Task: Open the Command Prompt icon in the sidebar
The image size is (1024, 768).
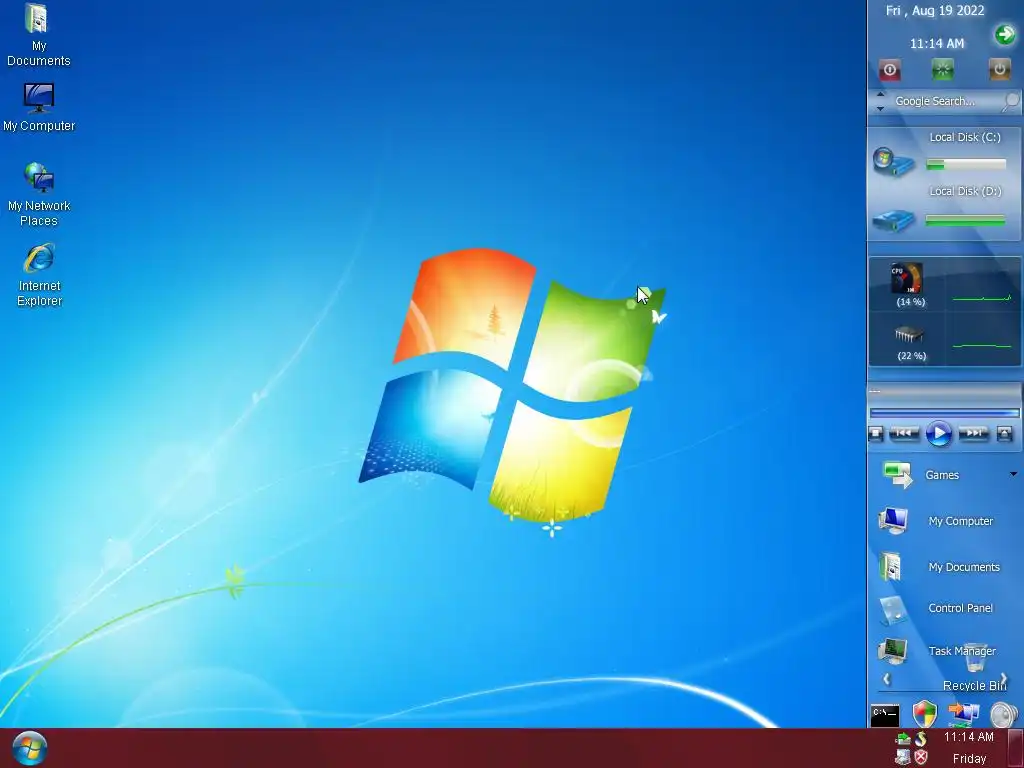Action: pyautogui.click(x=885, y=715)
